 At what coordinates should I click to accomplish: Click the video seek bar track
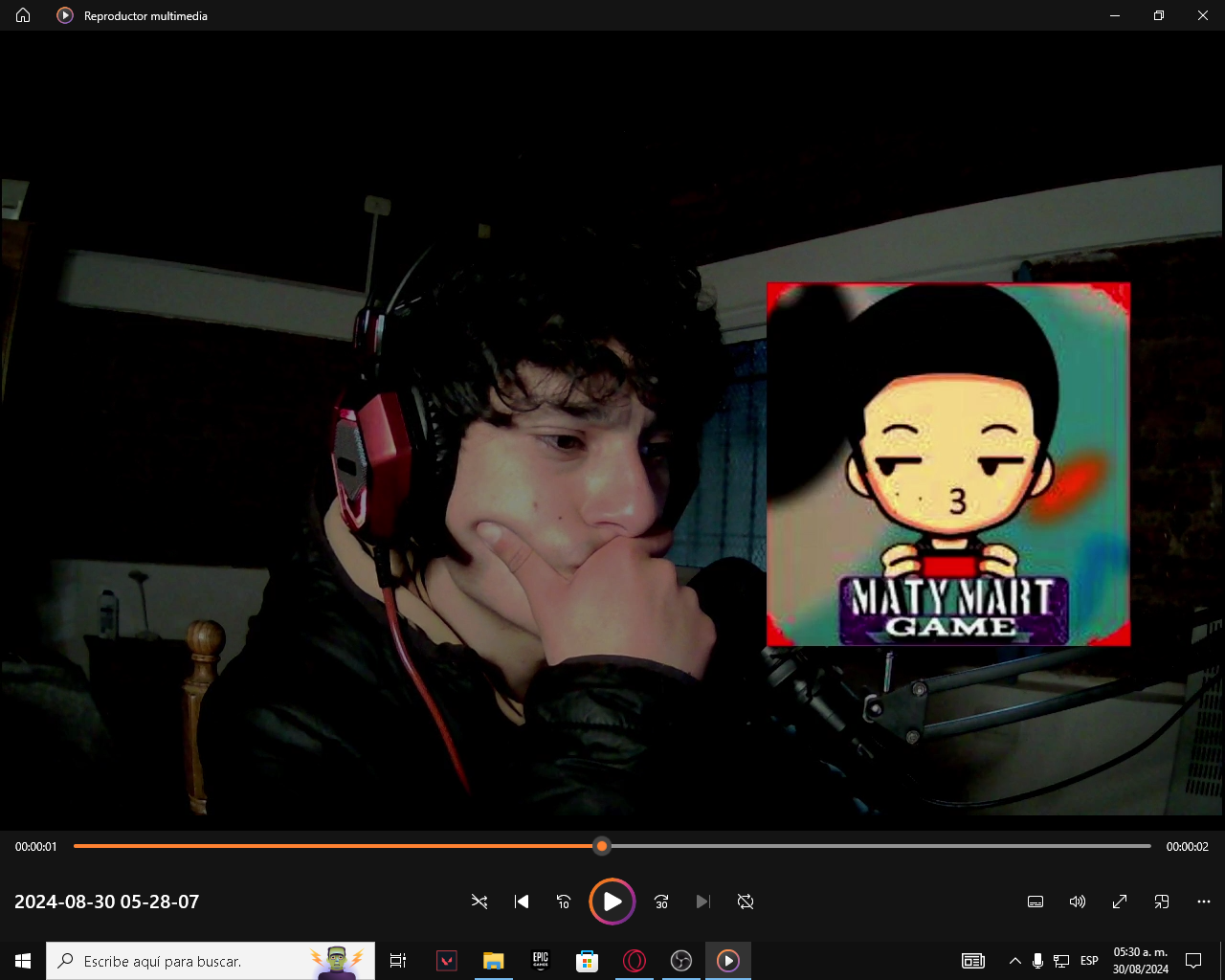tap(861, 846)
